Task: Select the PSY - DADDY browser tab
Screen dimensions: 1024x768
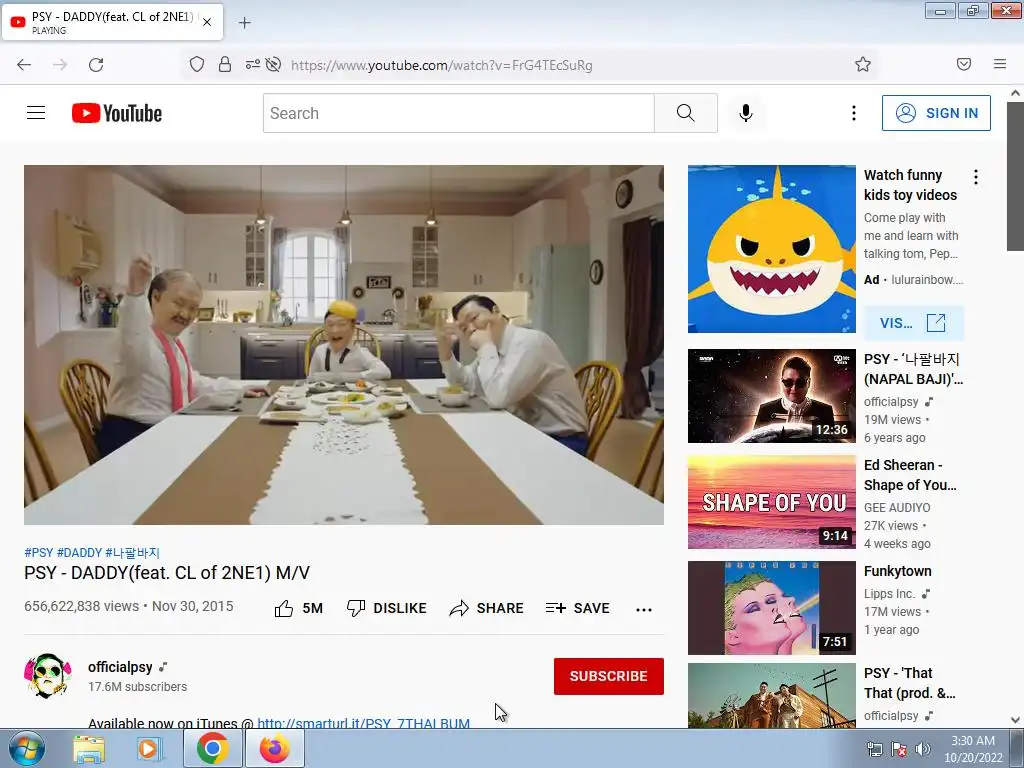Action: [x=112, y=22]
